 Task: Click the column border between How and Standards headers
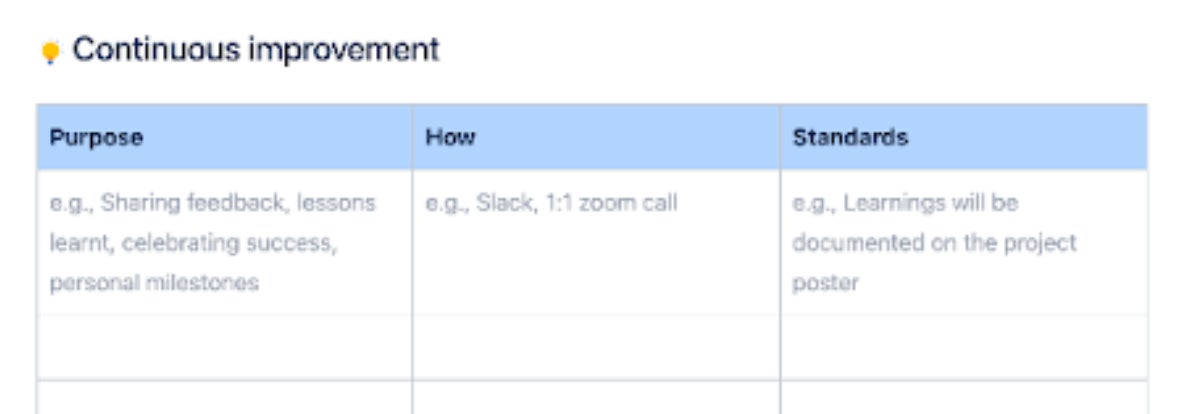[780, 137]
